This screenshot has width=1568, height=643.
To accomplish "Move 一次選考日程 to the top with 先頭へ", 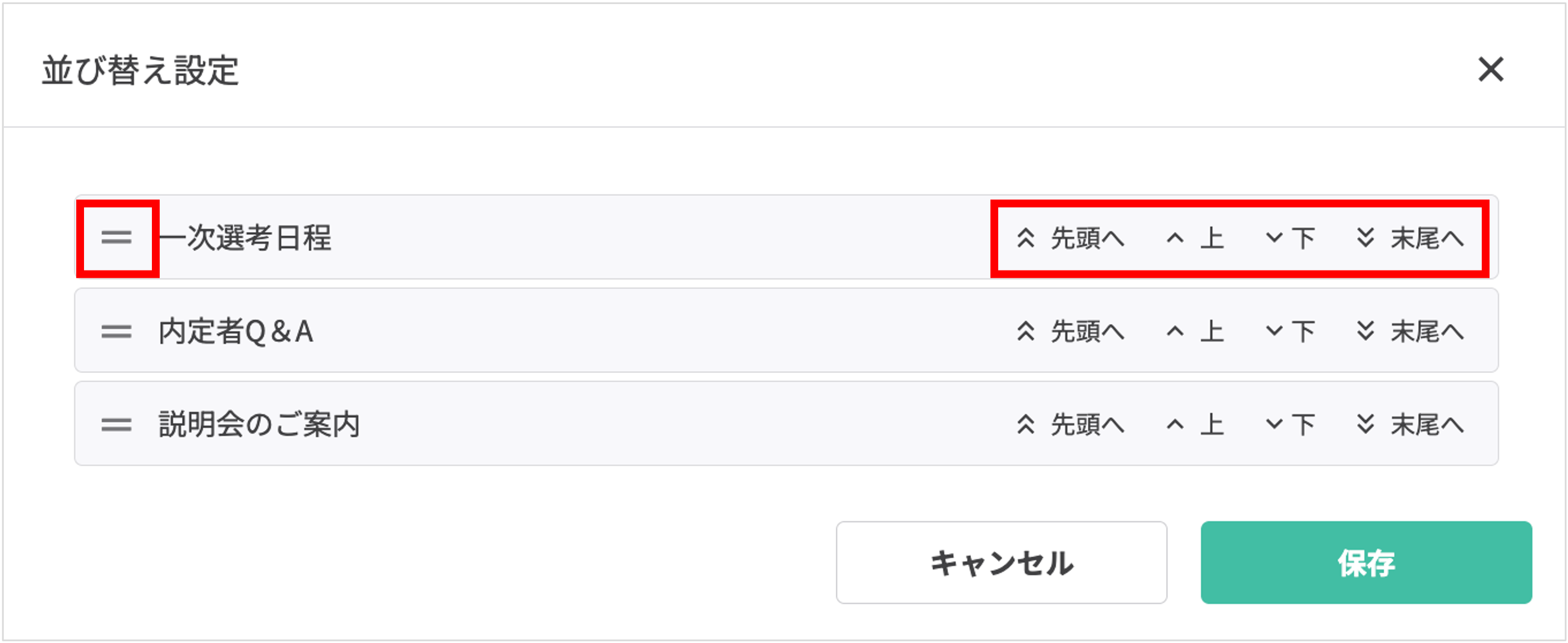I will [x=1071, y=238].
